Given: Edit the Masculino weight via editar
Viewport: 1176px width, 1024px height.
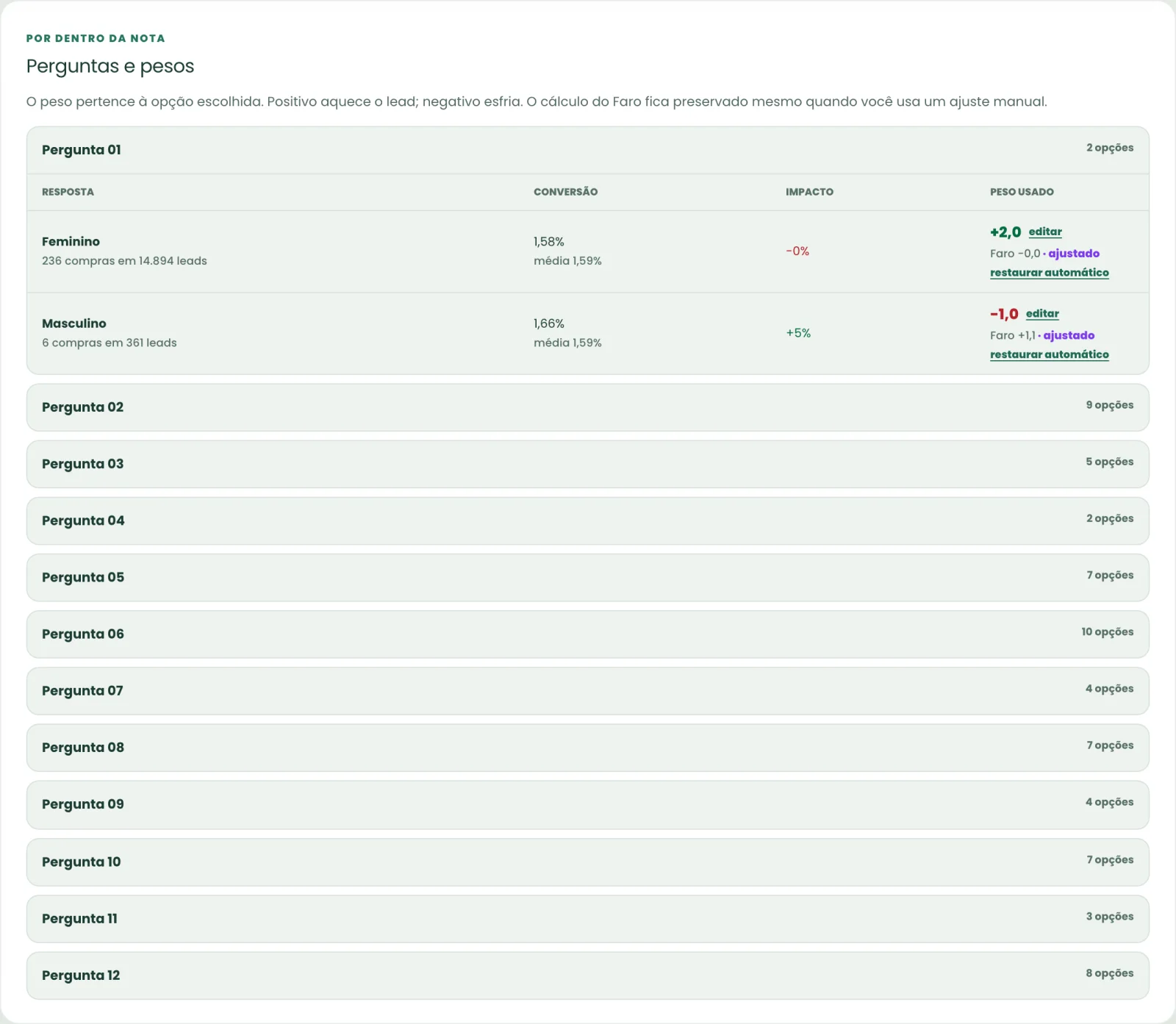Looking at the screenshot, I should pos(1042,314).
